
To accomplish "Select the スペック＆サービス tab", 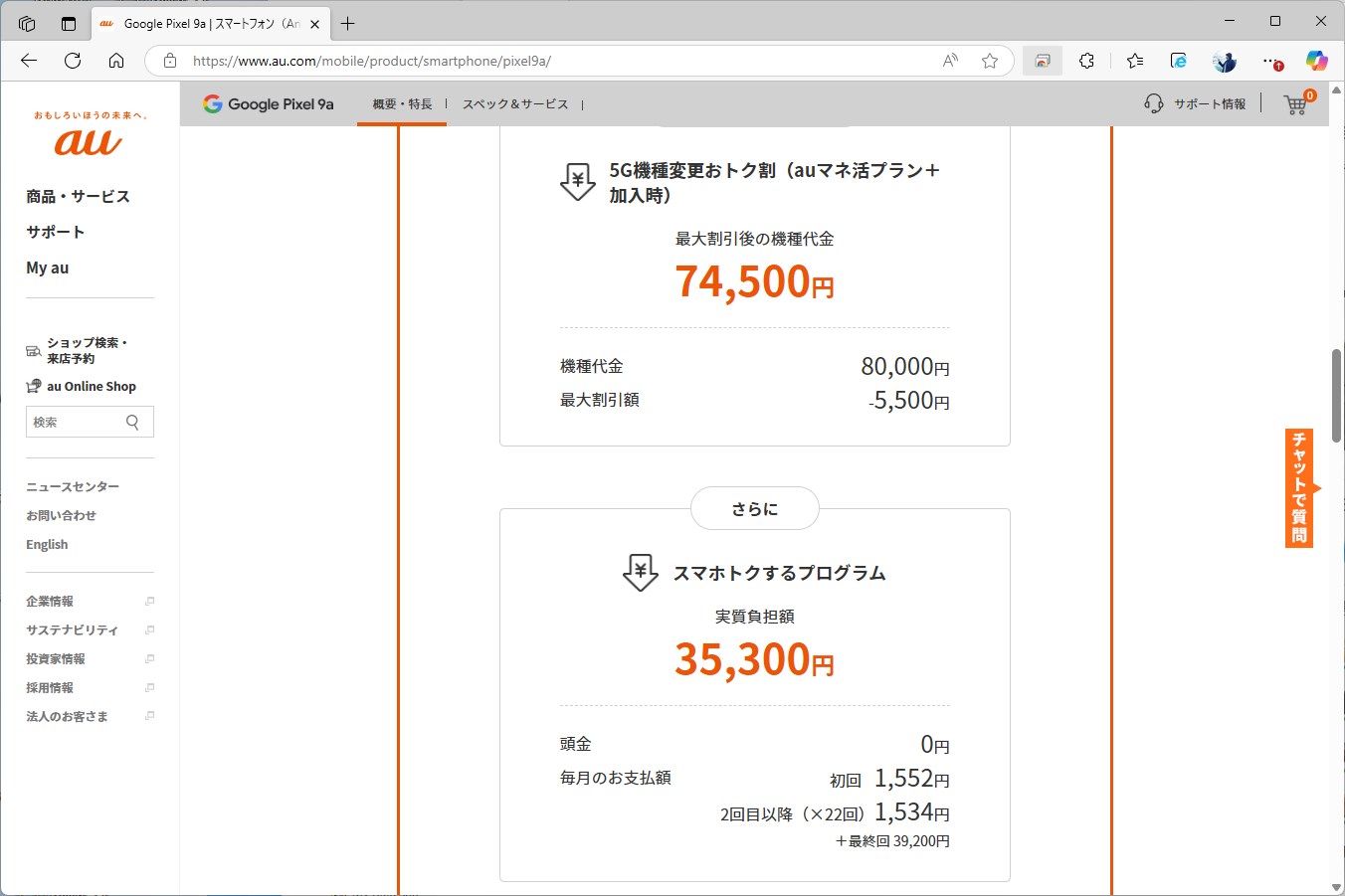I will pos(515,103).
